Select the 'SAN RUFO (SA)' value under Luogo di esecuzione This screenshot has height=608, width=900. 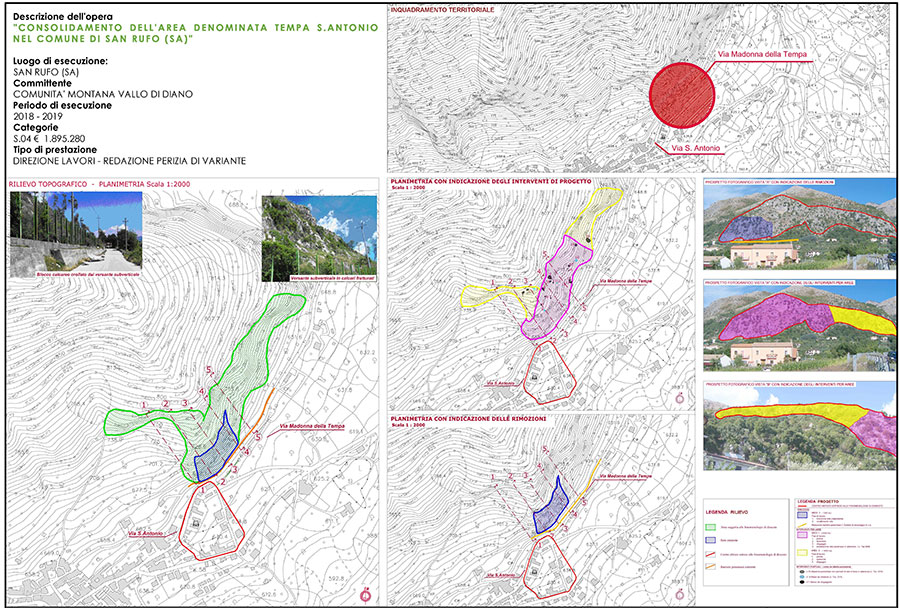(46, 72)
